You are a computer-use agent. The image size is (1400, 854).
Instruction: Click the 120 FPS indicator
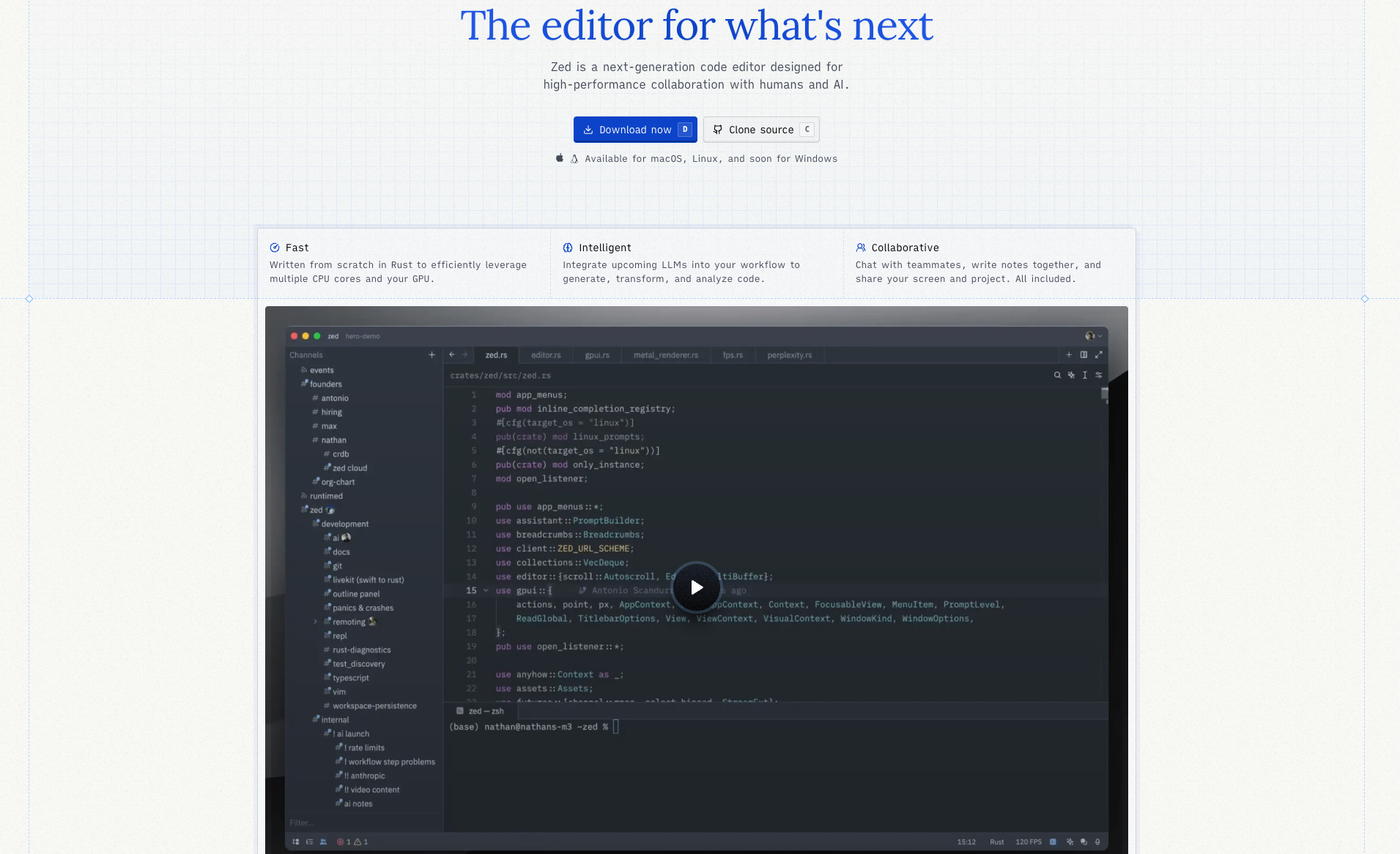[1029, 842]
